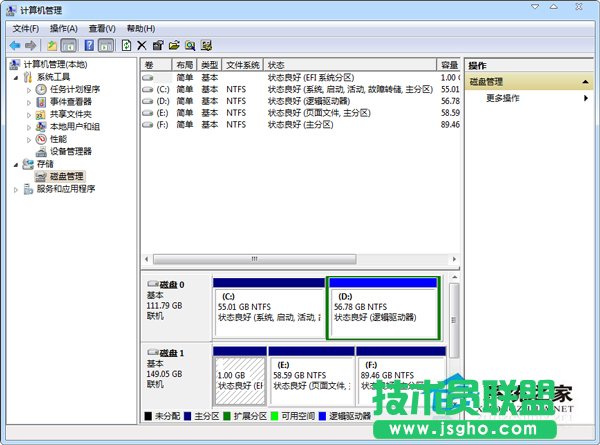The width and height of the screenshot is (600, 445).
Task: Click the volume list scroll right arrow
Action: pos(454,259)
